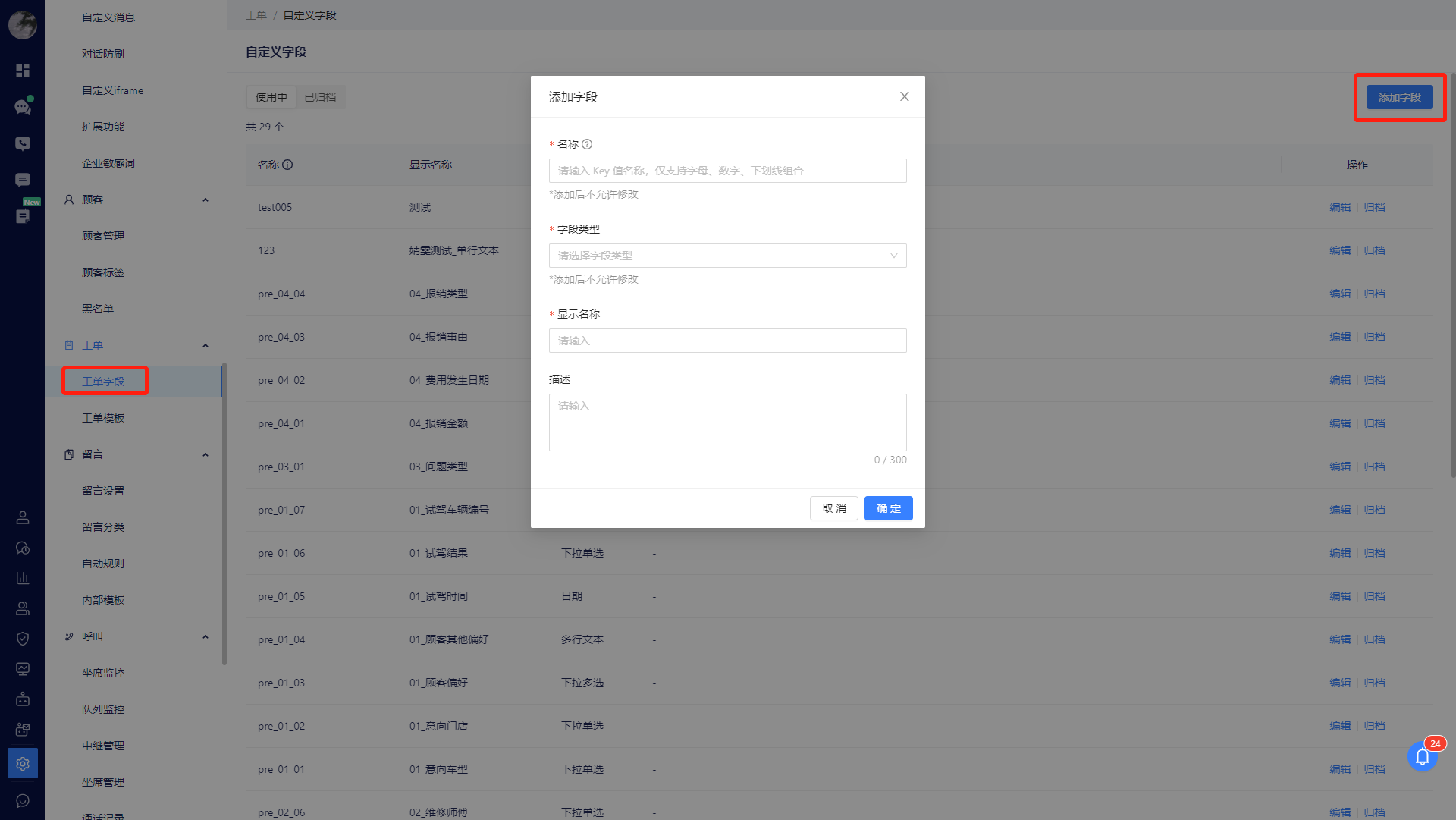The height and width of the screenshot is (820, 1456).
Task: Open the monitor screen icon in sidebar
Action: coord(23,669)
